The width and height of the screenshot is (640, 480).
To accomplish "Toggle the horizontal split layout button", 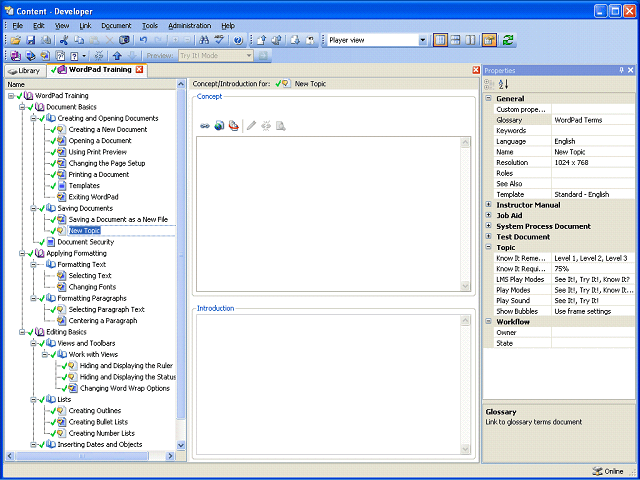I will pyautogui.click(x=456, y=40).
